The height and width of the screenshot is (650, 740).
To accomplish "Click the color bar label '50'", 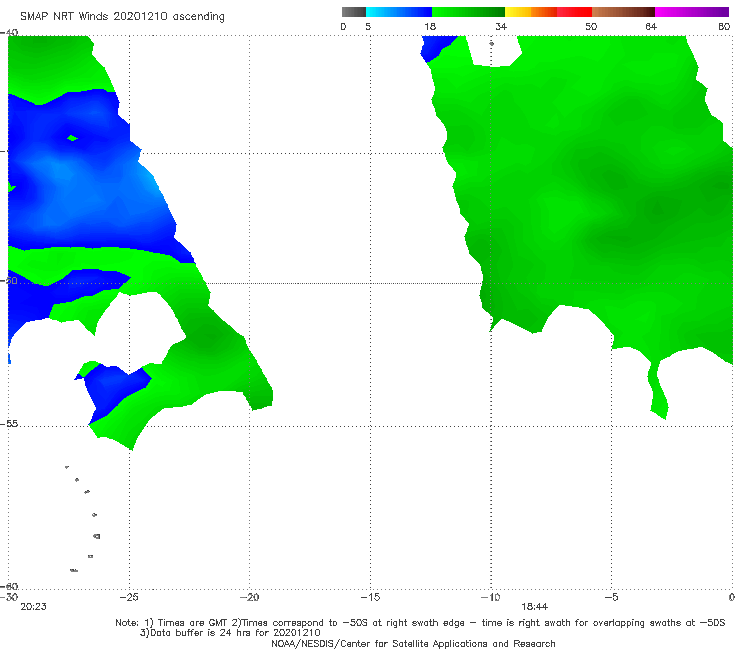I will pyautogui.click(x=591, y=26).
